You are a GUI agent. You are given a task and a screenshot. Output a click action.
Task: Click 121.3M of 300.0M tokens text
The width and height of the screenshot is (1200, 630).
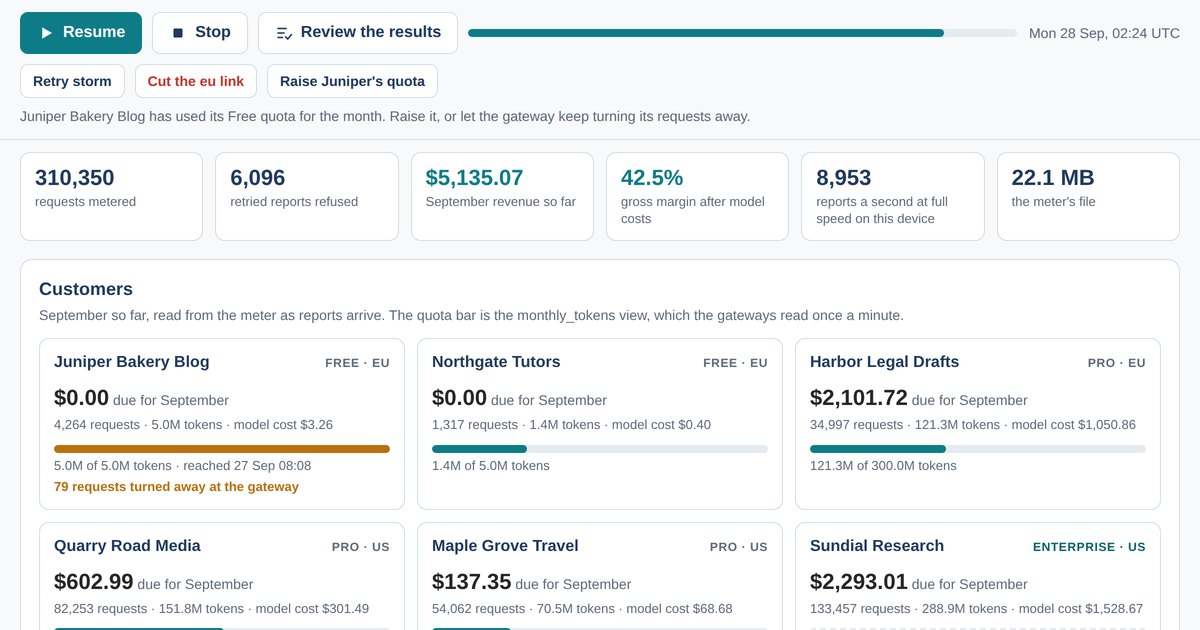(883, 466)
